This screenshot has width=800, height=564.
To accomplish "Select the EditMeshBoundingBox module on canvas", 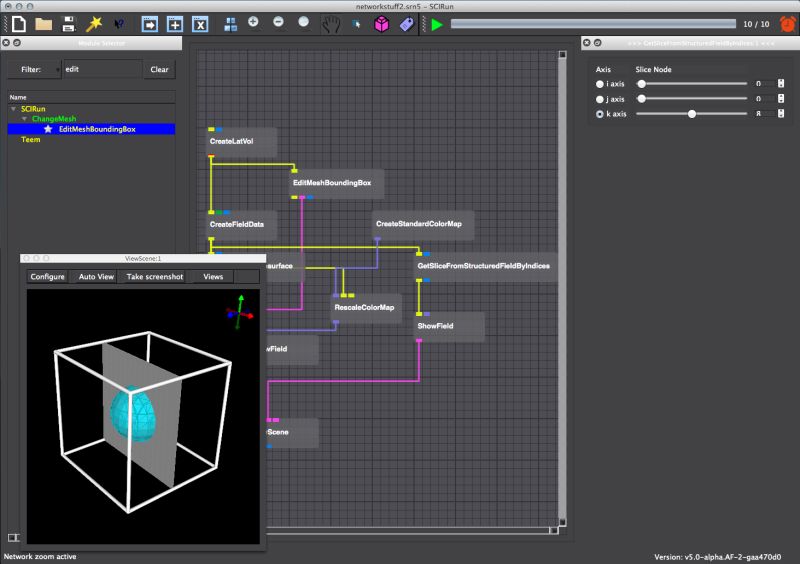I will (x=337, y=183).
